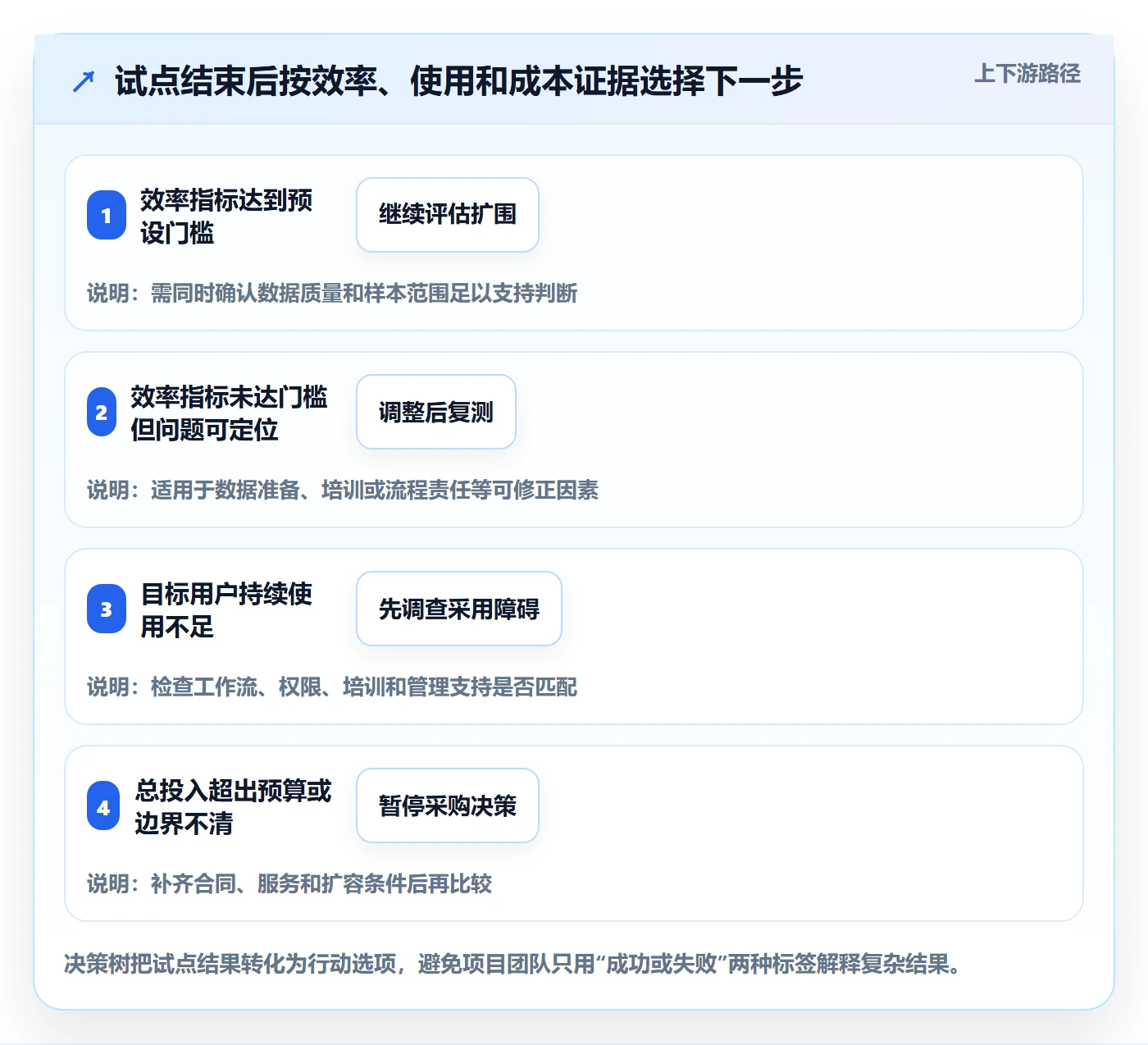Select the step 1 number badge

point(107,215)
